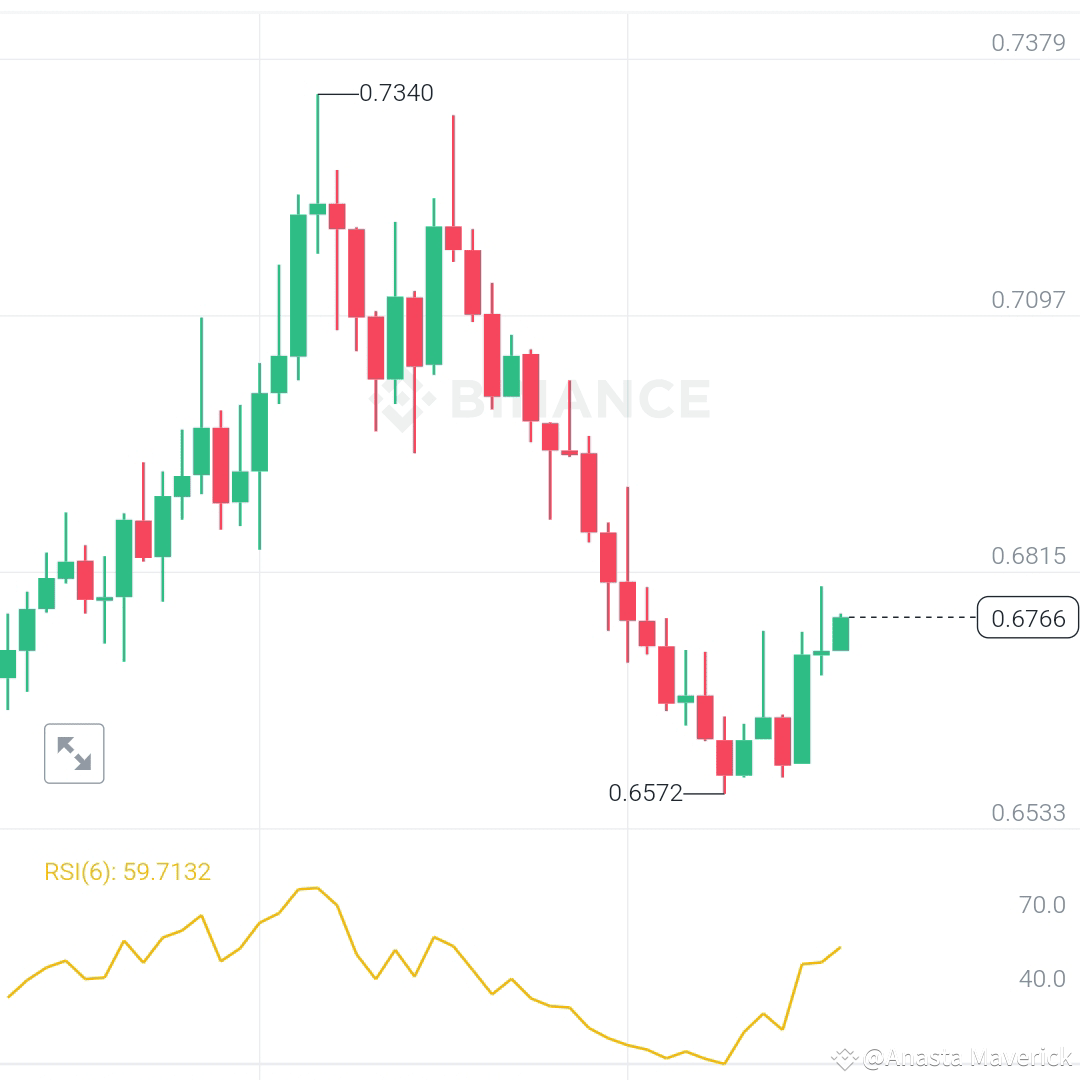Click the current price tag showing 0.6766
Viewport: 1080px width, 1080px height.
1028,618
